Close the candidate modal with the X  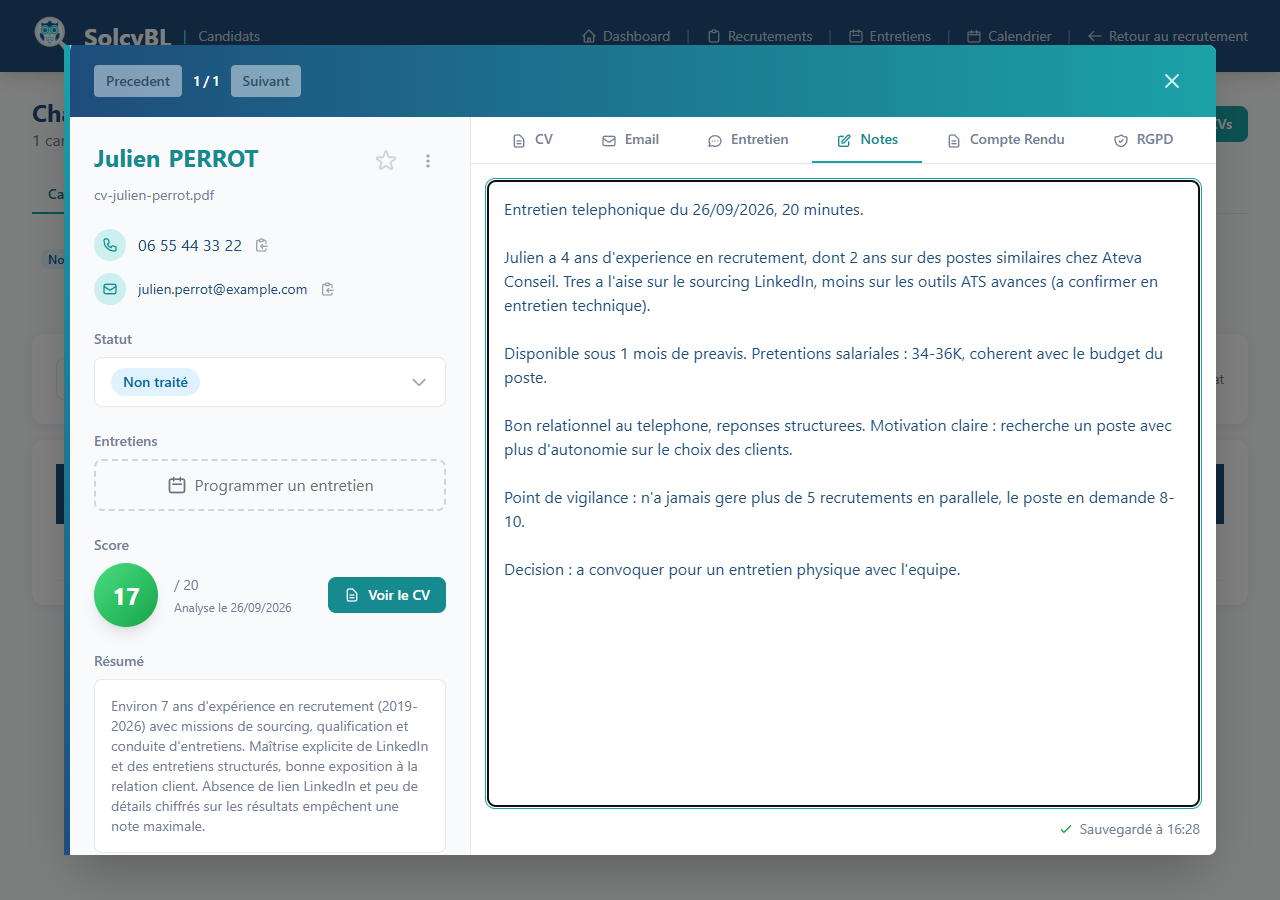pos(1172,81)
